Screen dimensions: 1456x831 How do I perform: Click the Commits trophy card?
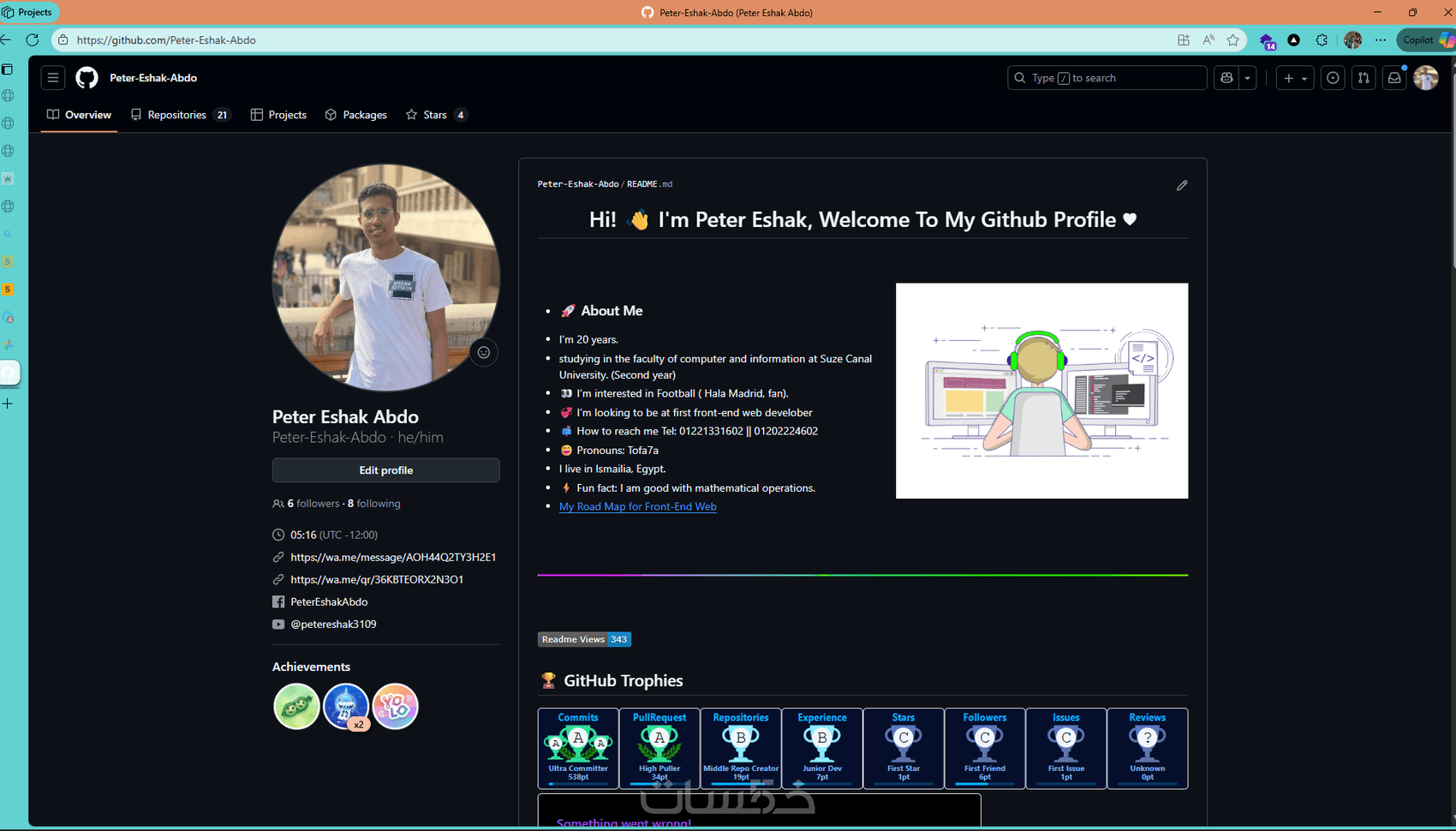(578, 748)
